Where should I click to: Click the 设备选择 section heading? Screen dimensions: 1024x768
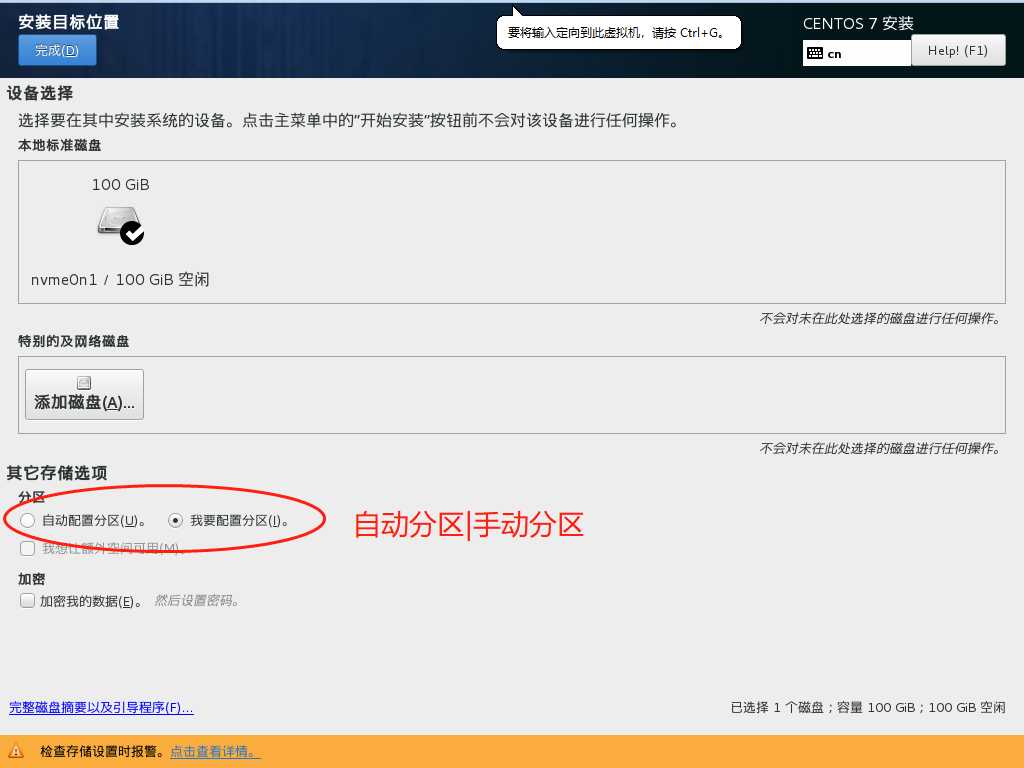(40, 93)
